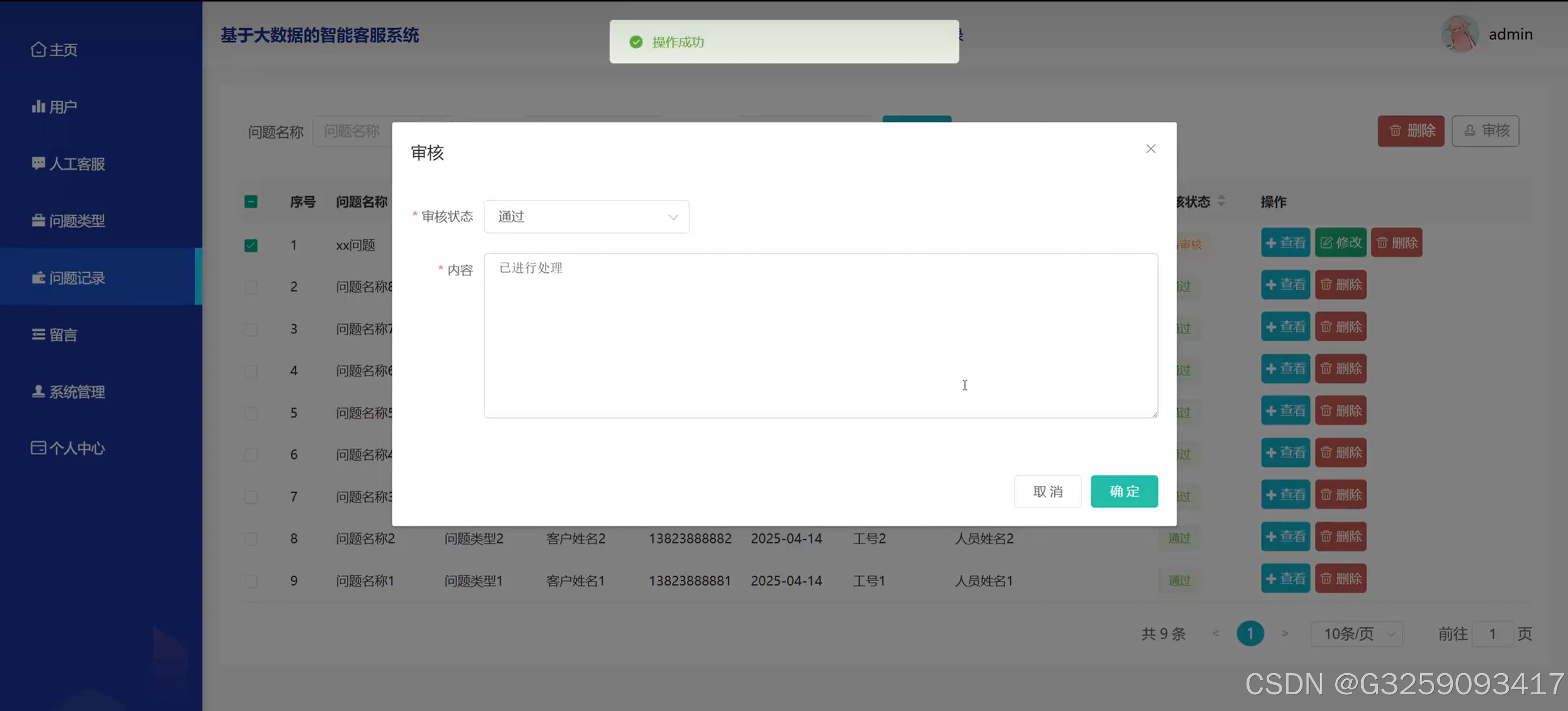Click the 客户姓名1 cell

pyautogui.click(x=575, y=581)
